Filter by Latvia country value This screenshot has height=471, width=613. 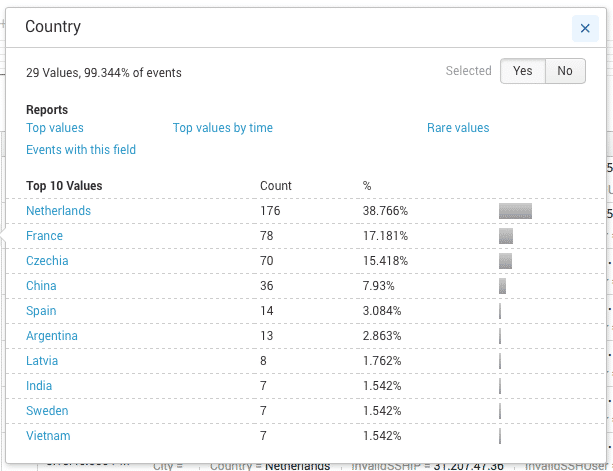click(42, 361)
